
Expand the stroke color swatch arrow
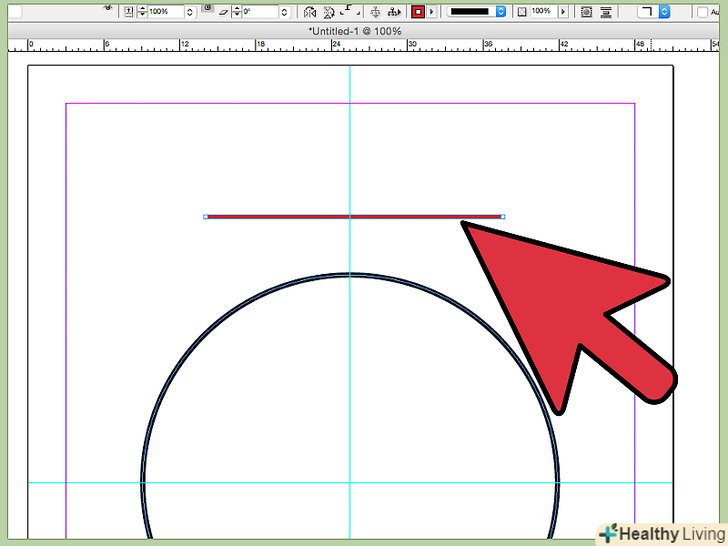432,12
